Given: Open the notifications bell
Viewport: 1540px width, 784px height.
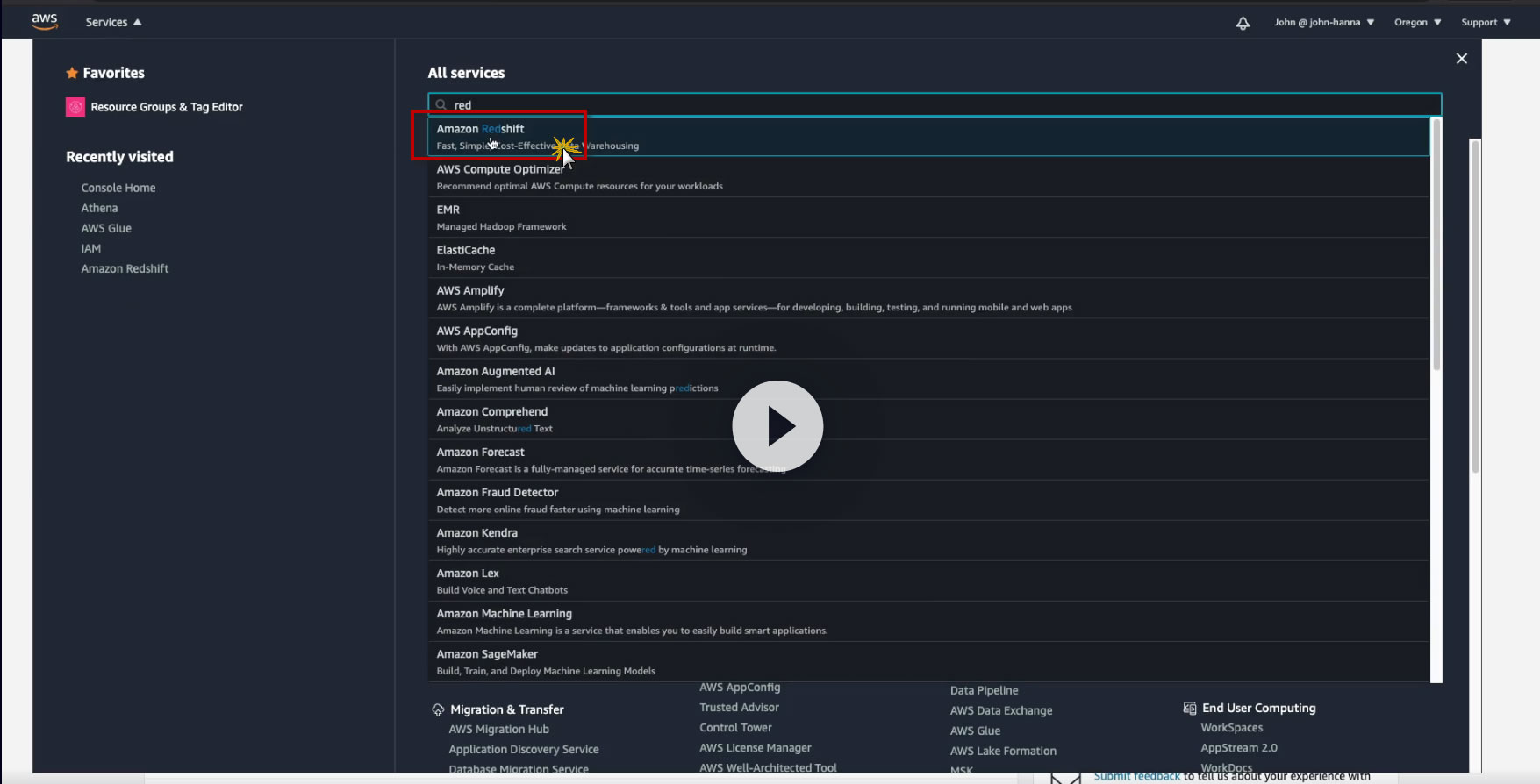Looking at the screenshot, I should click(x=1243, y=23).
